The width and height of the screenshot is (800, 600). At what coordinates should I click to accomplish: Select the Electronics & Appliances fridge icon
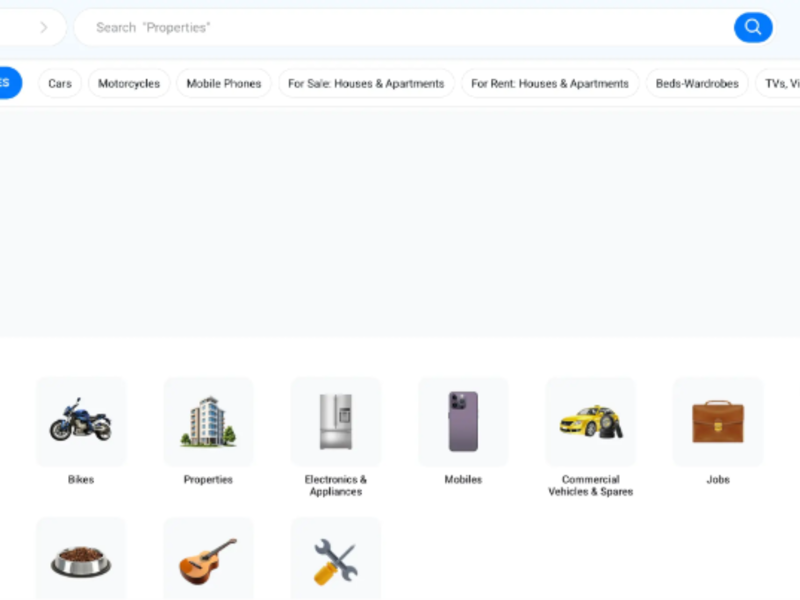coord(335,421)
